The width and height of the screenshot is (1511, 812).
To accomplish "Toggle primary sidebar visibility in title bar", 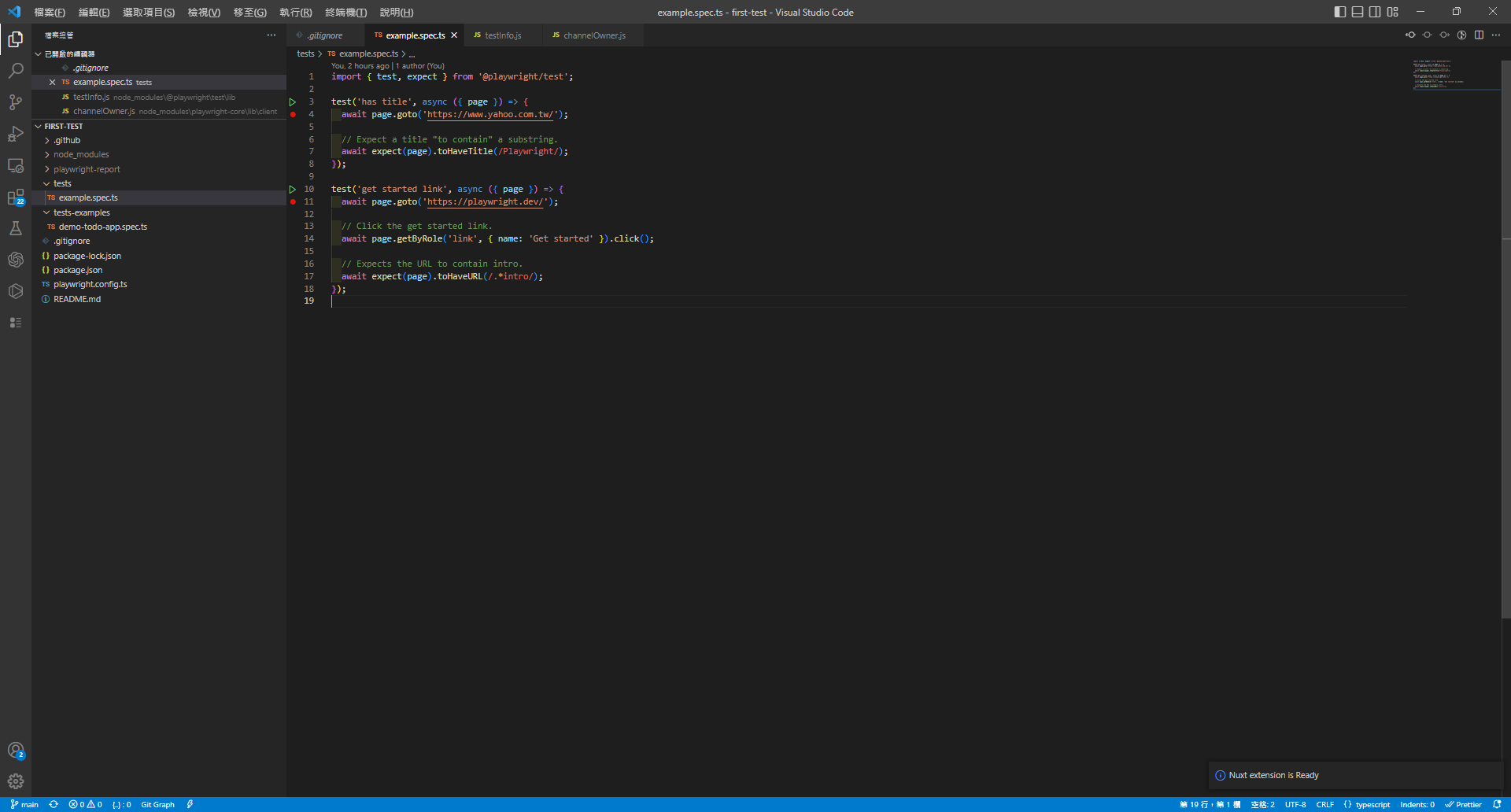I will pyautogui.click(x=1340, y=12).
